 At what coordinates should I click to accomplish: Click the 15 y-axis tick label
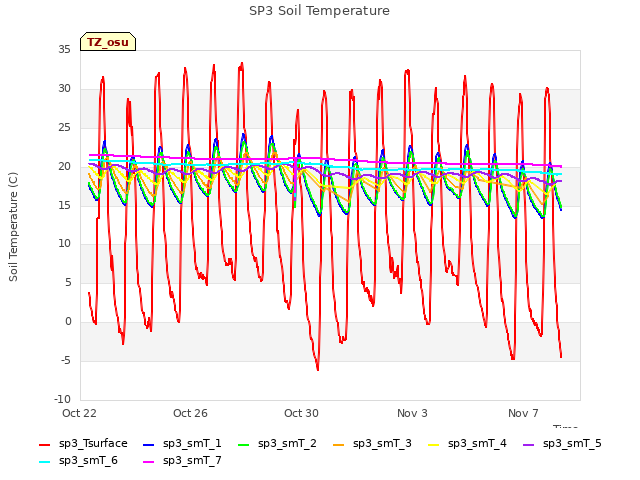64,205
